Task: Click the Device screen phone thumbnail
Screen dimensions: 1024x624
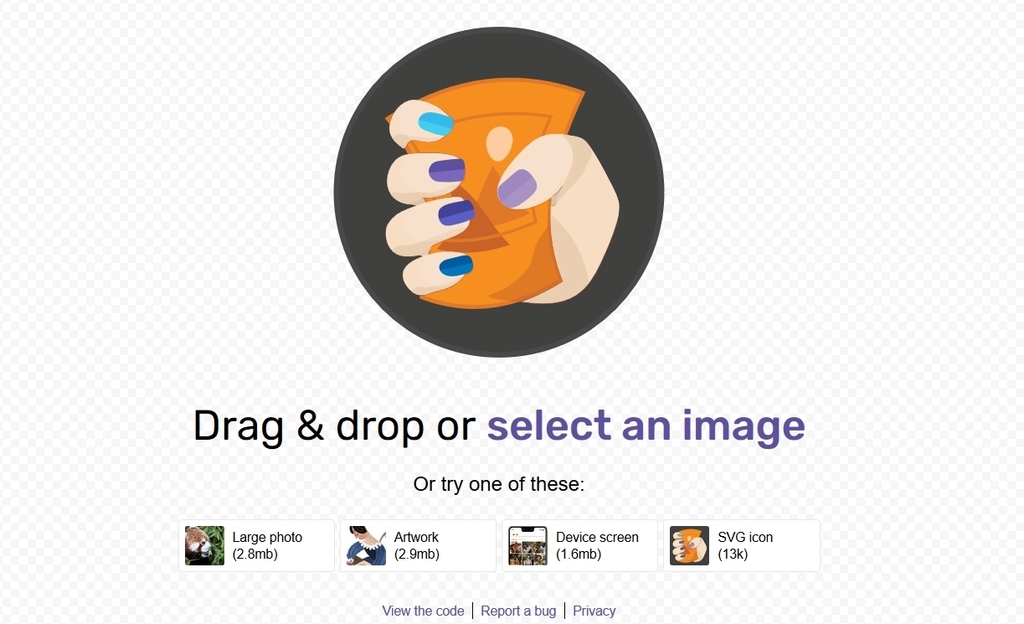Action: 528,546
